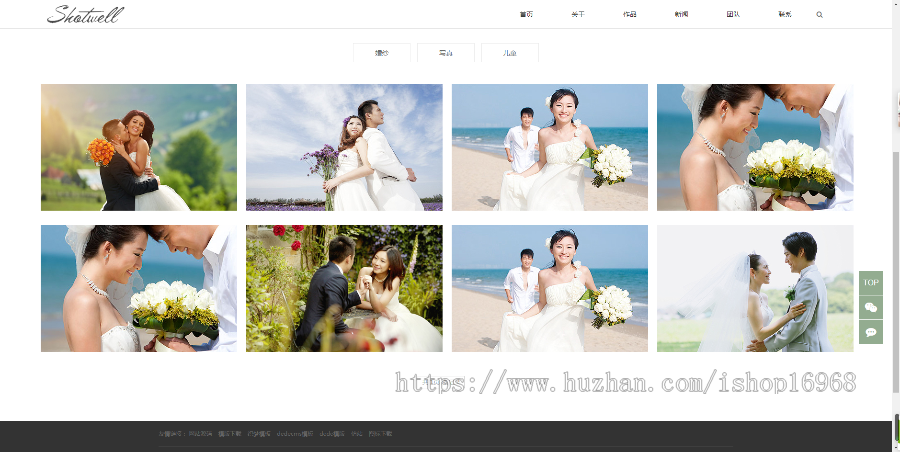The height and width of the screenshot is (452, 900).
Task: Click the Shotwell logo
Action: 85,14
